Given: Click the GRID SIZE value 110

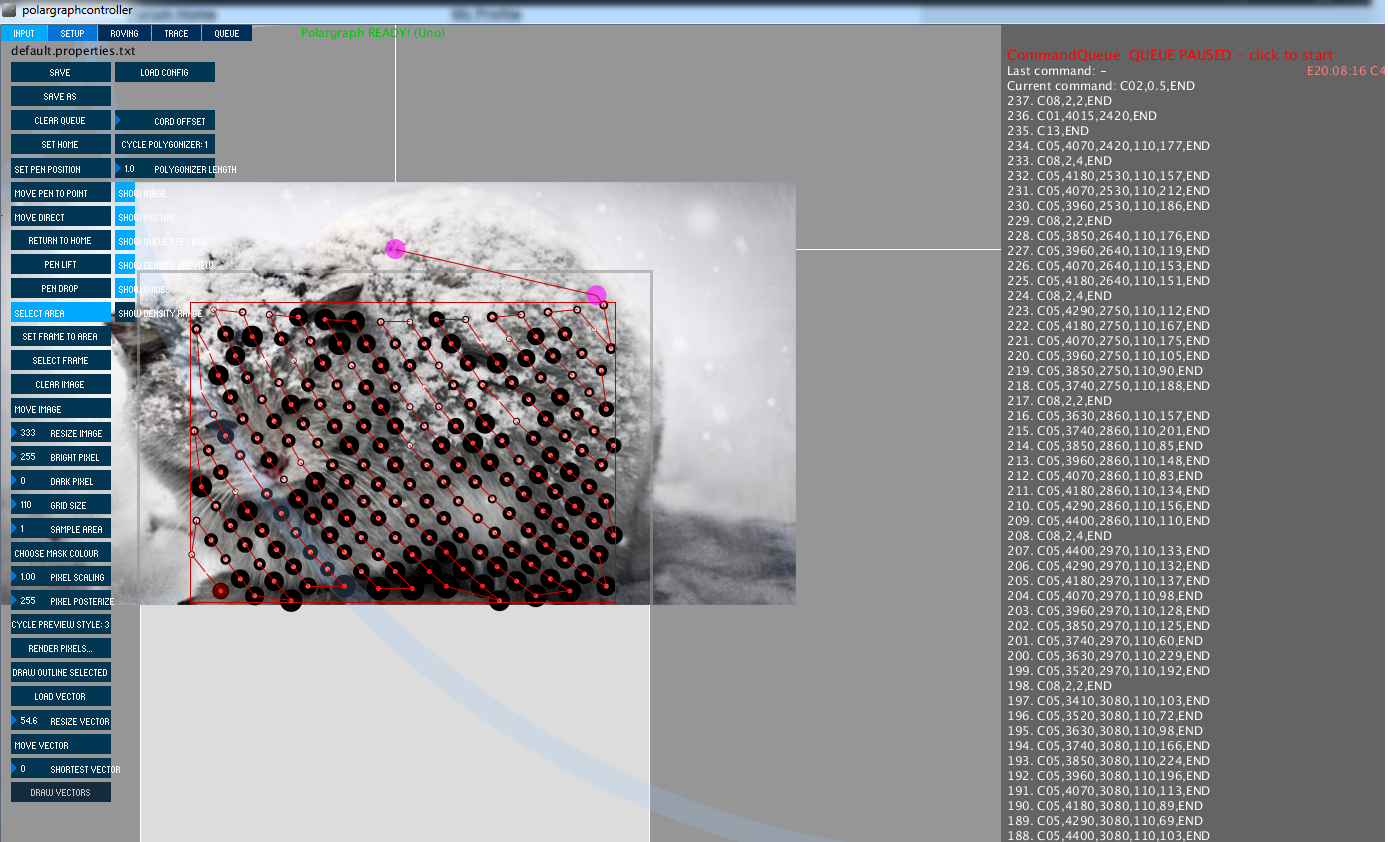Looking at the screenshot, I should [x=26, y=505].
